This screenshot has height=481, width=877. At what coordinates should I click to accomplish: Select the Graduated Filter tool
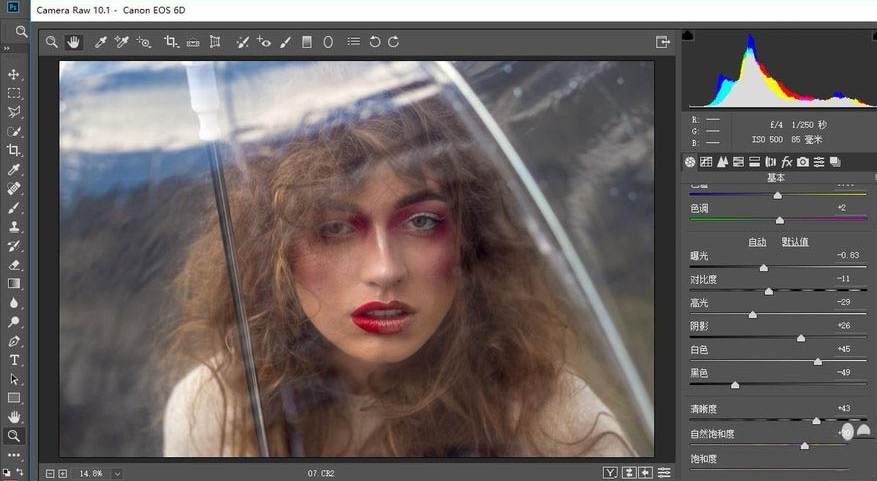(x=307, y=42)
